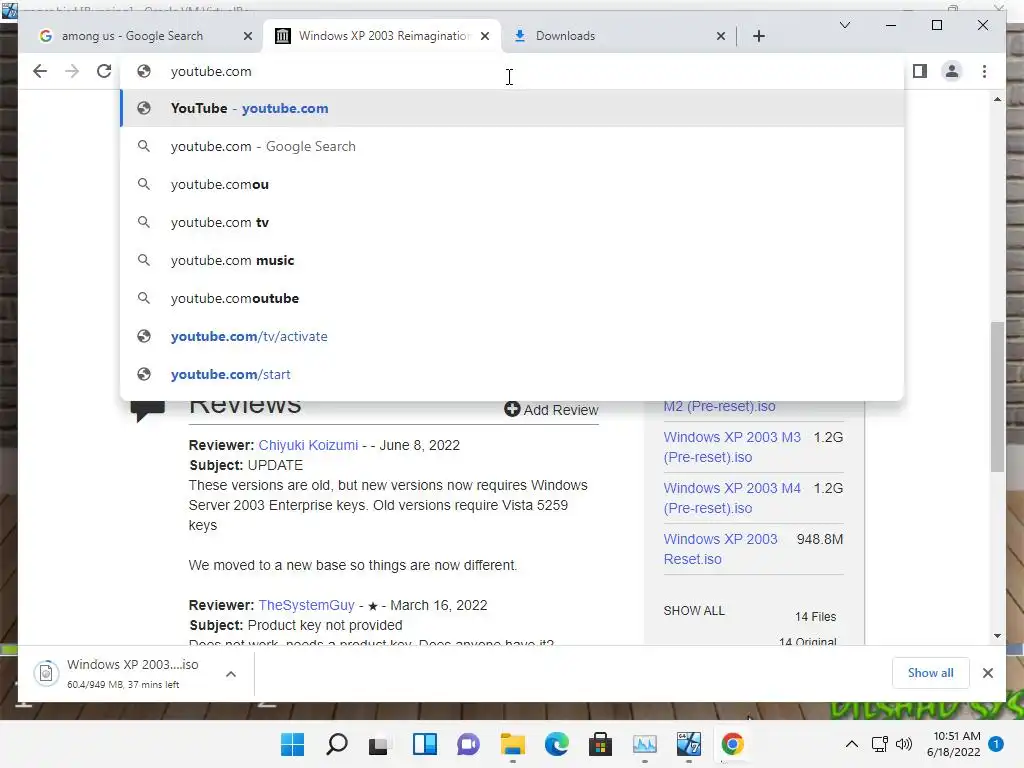Click SHOW ALL files
Screen dimensions: 1024x768
[x=694, y=611]
